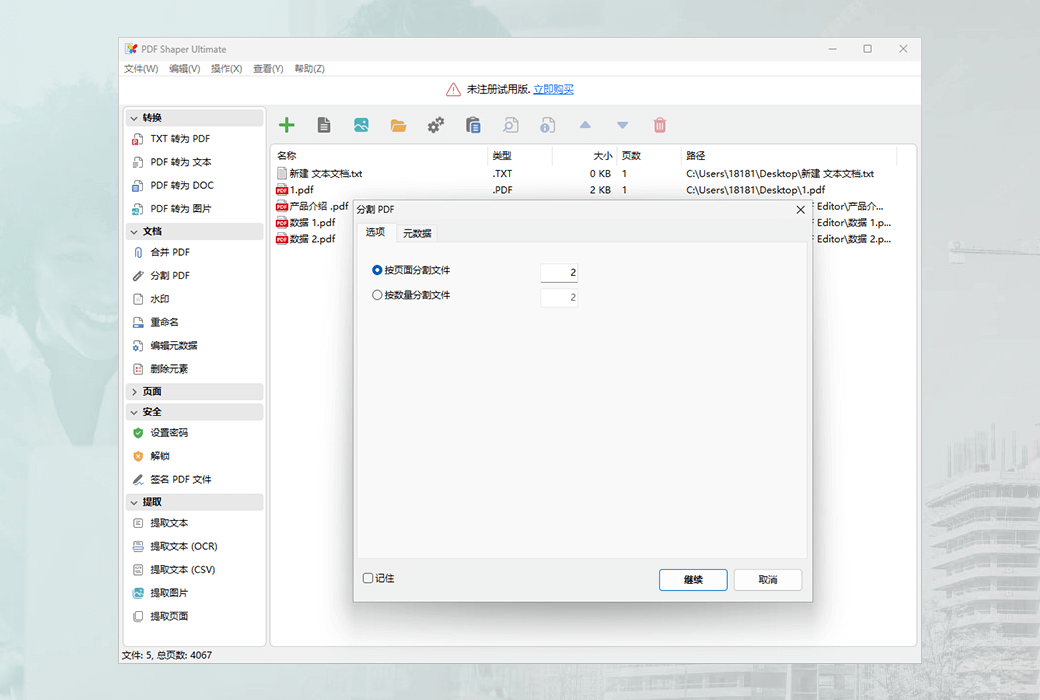1040x700 pixels.
Task: Select 按数量分割文件 radio button
Action: (x=376, y=296)
